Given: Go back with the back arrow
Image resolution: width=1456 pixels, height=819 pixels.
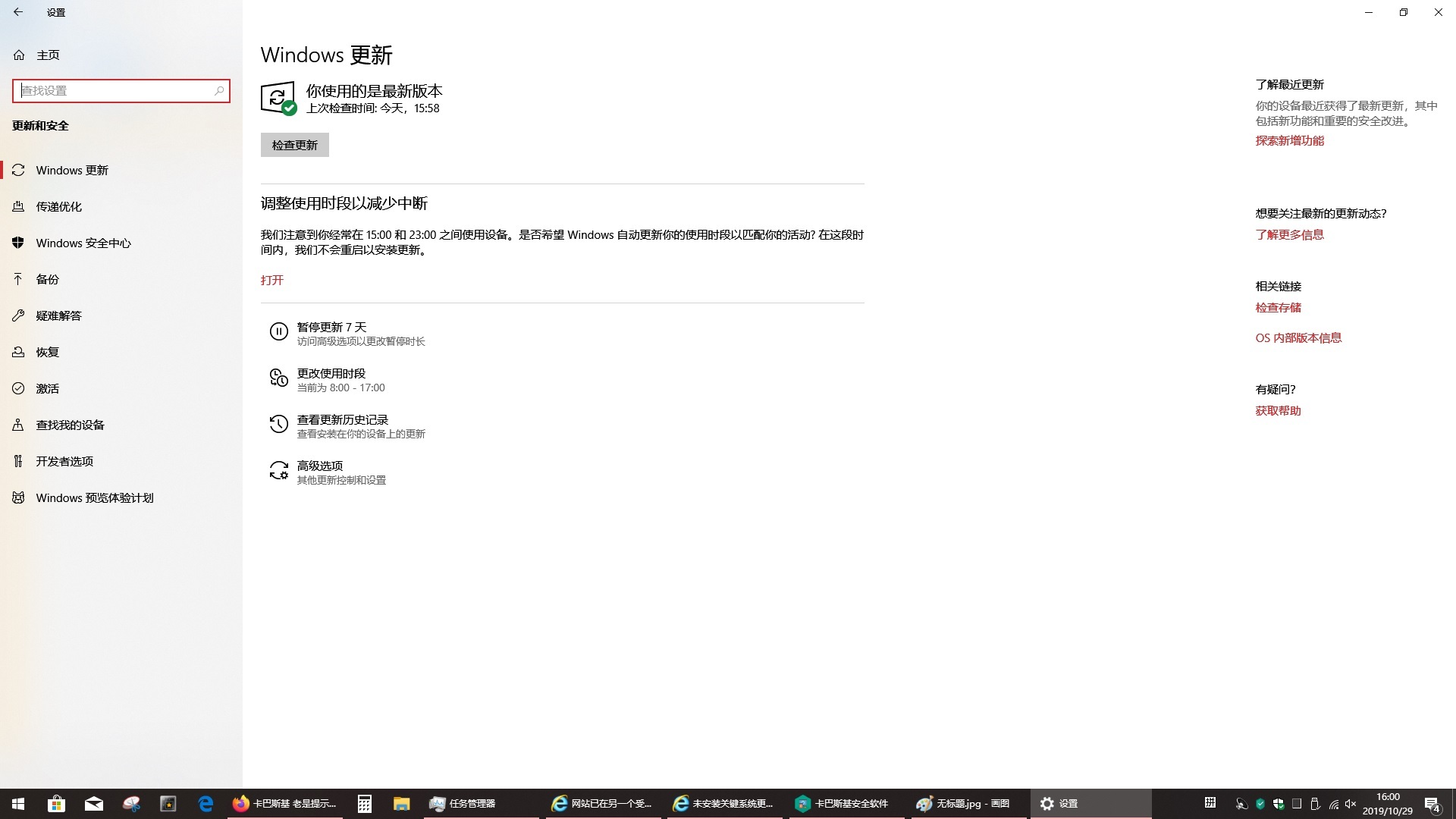Looking at the screenshot, I should coord(18,12).
